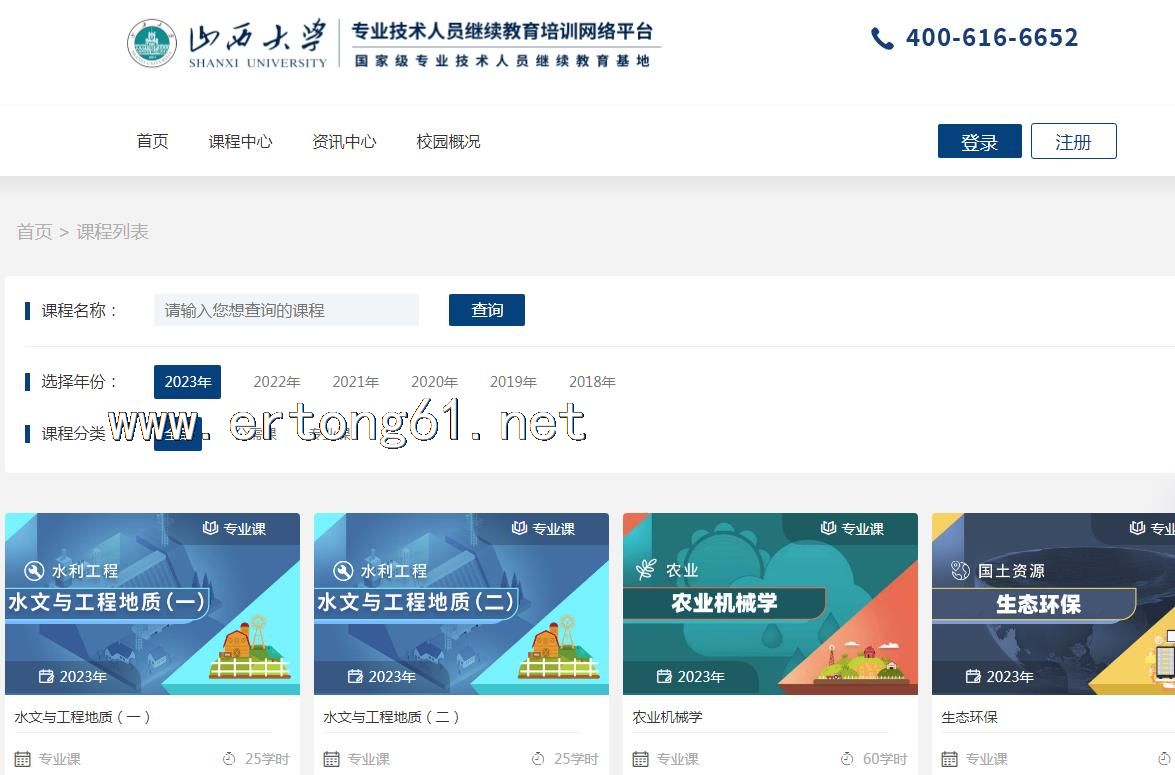Select the 2023年 year filter
This screenshot has height=775, width=1175.
[187, 382]
